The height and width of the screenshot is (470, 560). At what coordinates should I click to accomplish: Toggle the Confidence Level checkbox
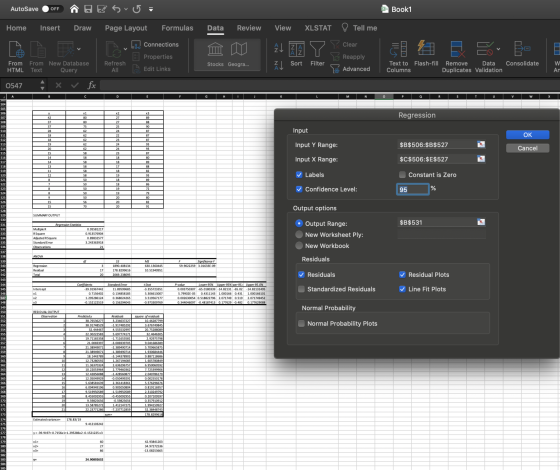[299, 189]
